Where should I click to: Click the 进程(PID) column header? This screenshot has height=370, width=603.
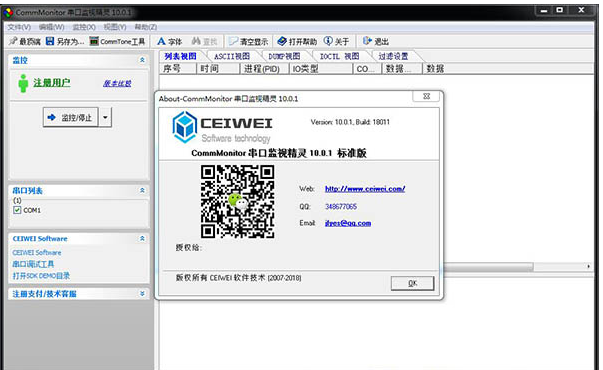click(265, 69)
